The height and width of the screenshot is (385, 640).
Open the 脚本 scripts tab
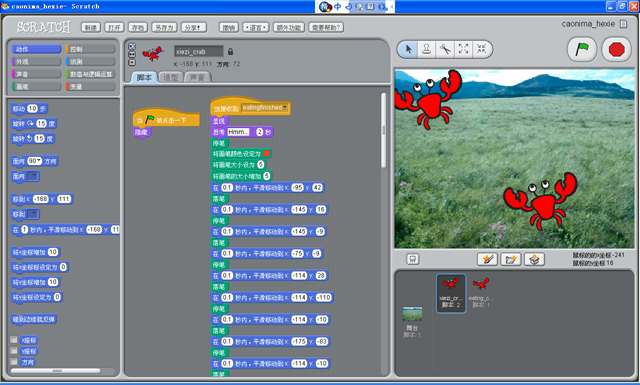point(144,77)
